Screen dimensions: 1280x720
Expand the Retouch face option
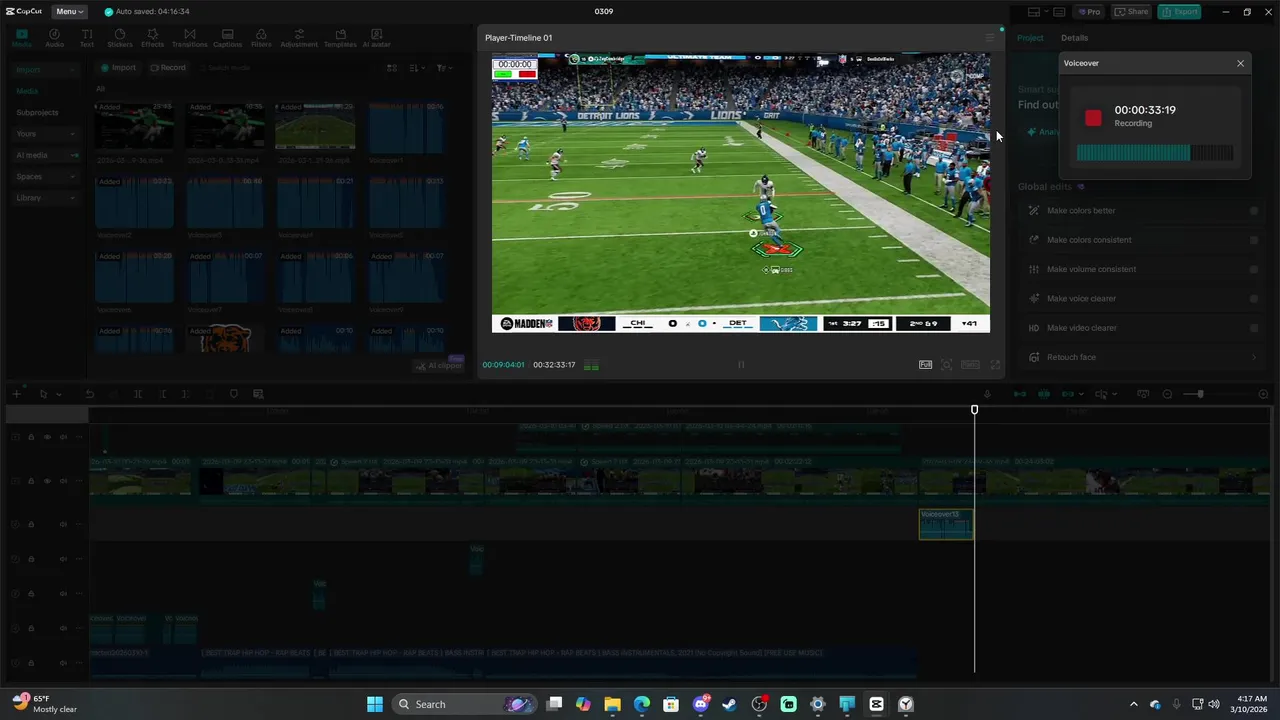click(x=1254, y=357)
